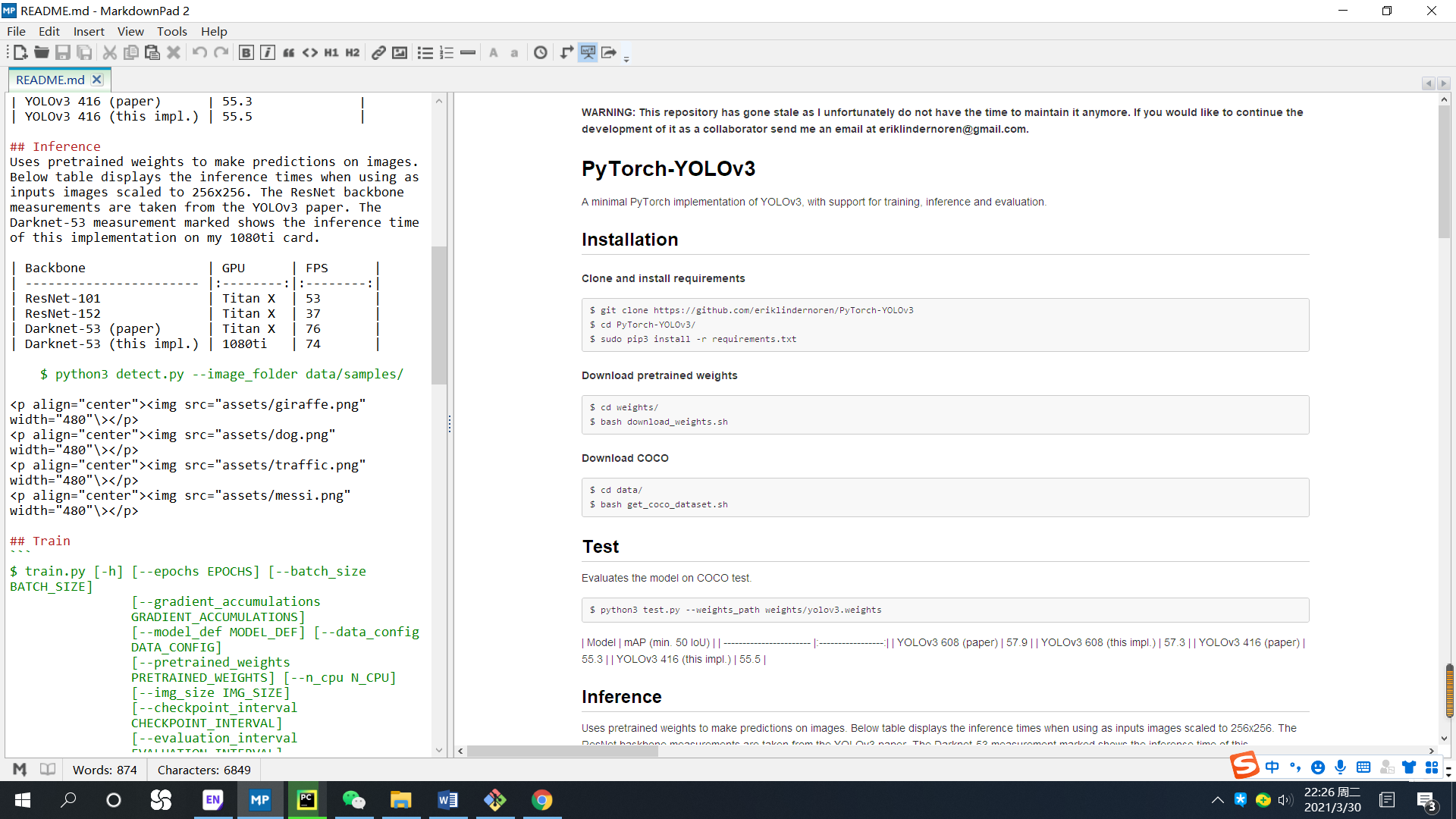Open the Help menu
This screenshot has height=819, width=1456.
(x=214, y=31)
